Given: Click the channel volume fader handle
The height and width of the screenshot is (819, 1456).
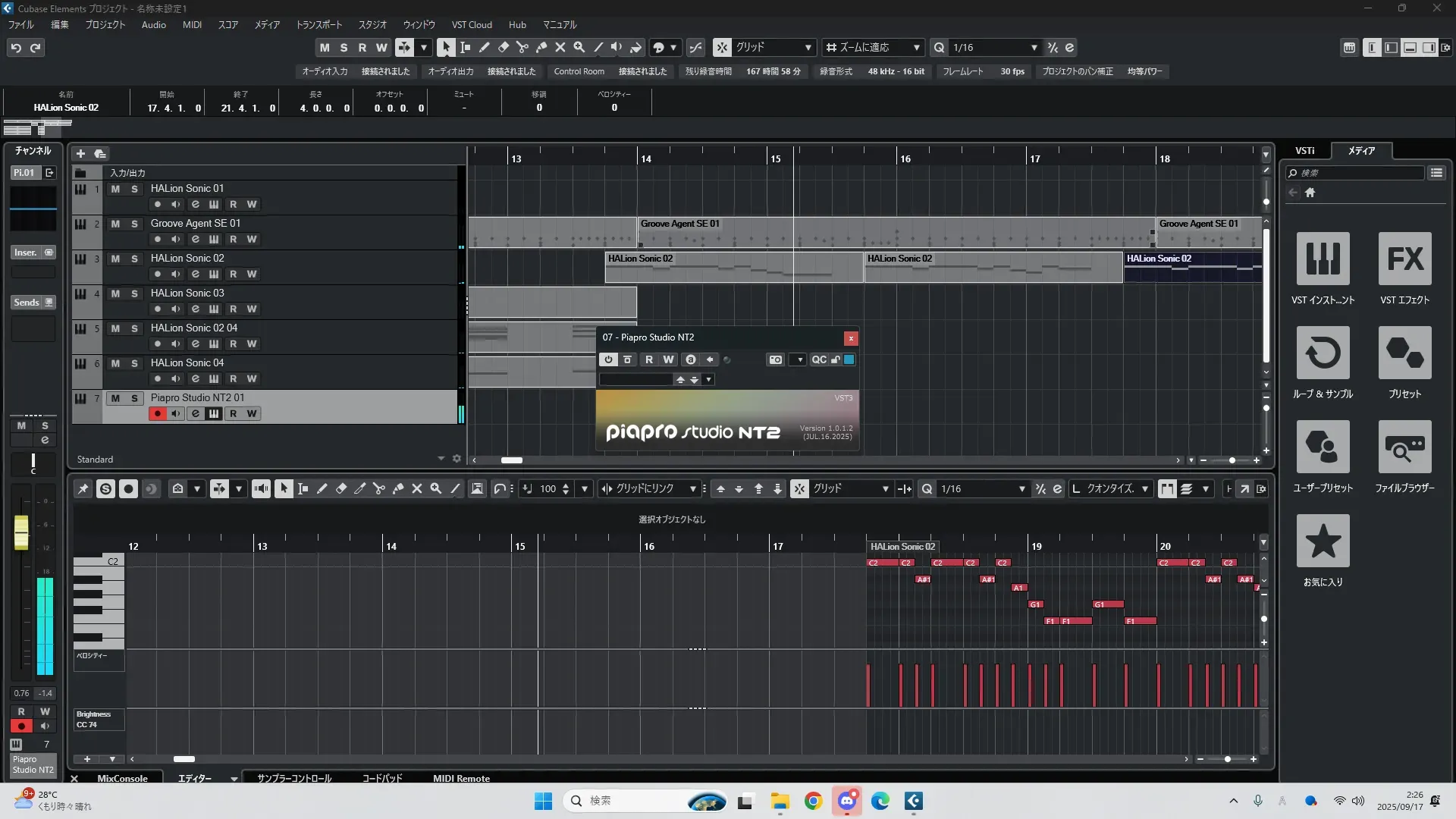Looking at the screenshot, I should coord(21,532).
